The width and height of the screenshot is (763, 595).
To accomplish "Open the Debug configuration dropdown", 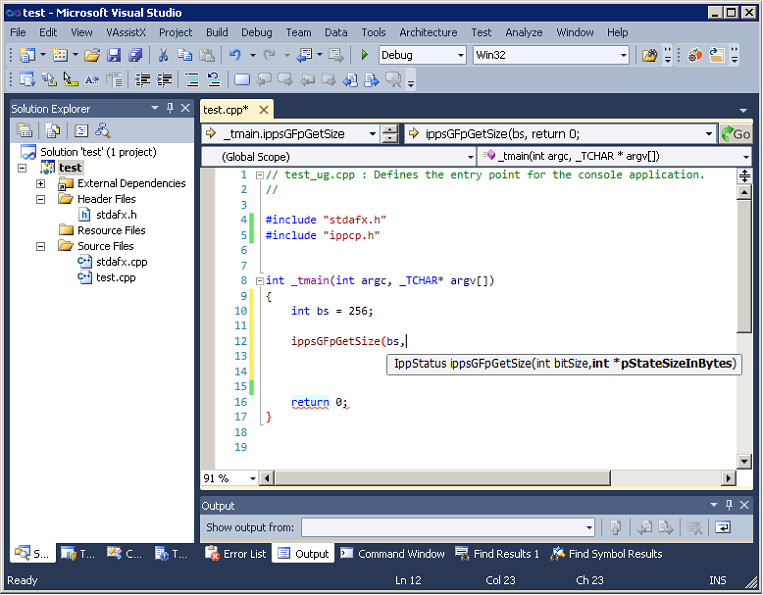I will [x=459, y=55].
